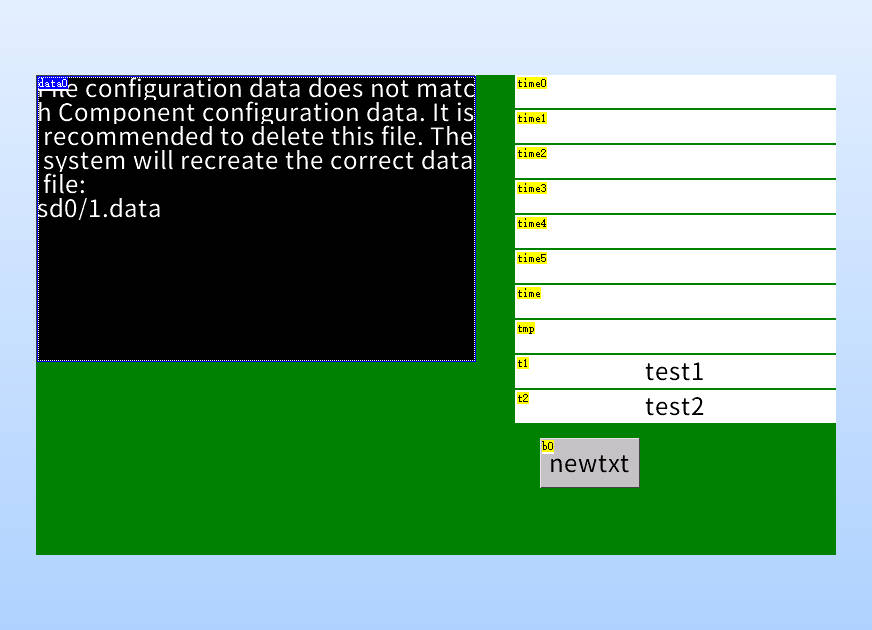The width and height of the screenshot is (872, 630).
Task: Select the t2 component tag
Action: 521,397
